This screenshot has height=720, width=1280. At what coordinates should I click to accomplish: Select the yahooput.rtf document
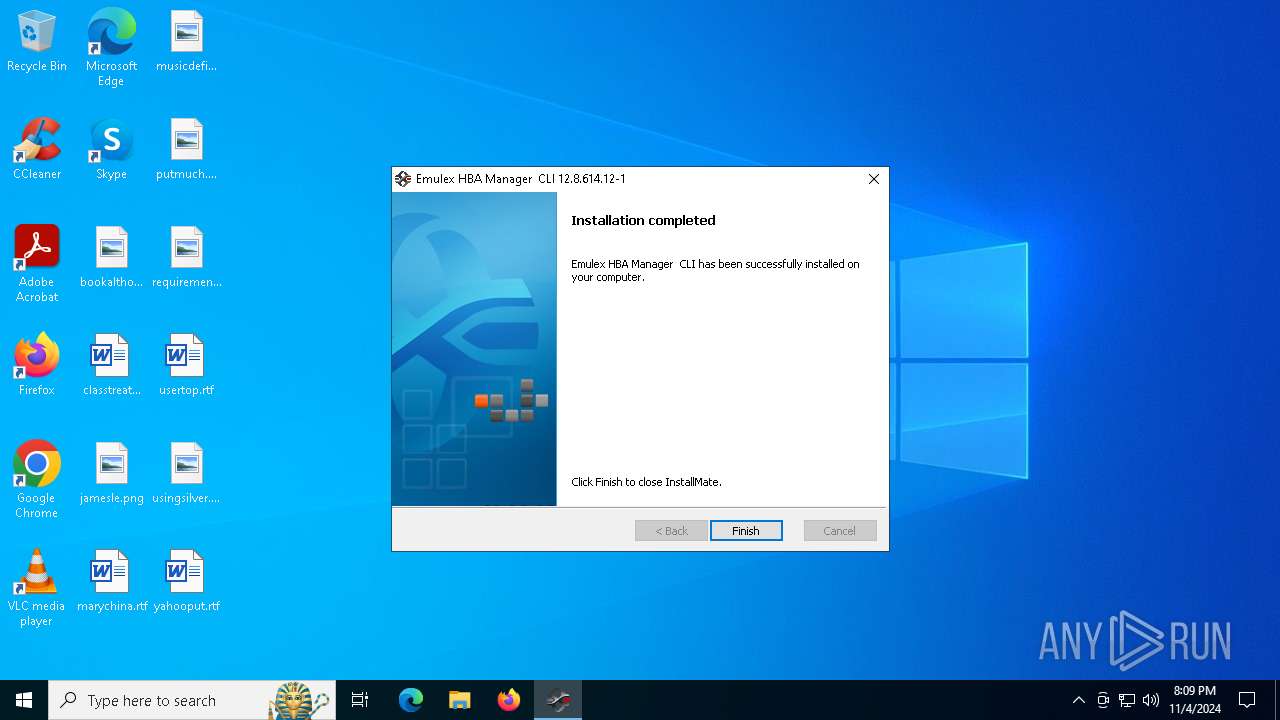pos(187,582)
